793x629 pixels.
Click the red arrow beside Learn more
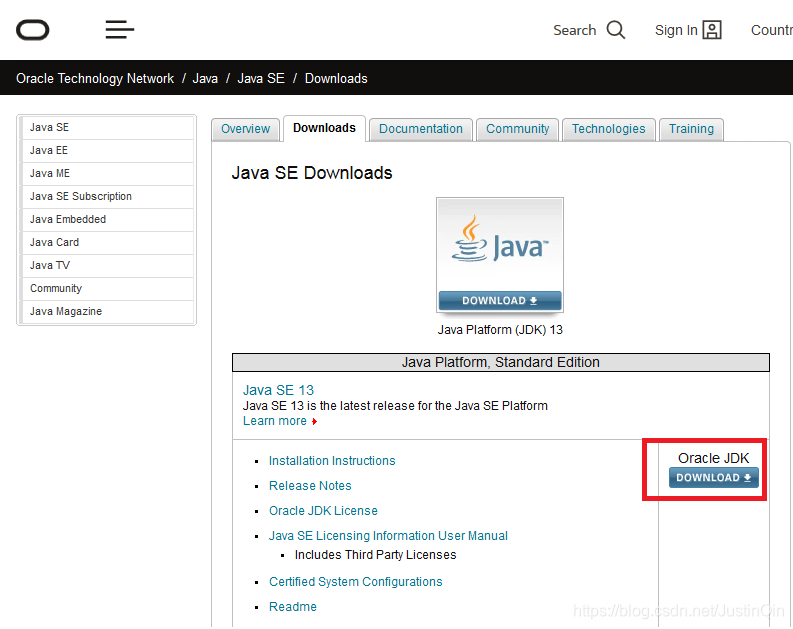click(x=314, y=421)
